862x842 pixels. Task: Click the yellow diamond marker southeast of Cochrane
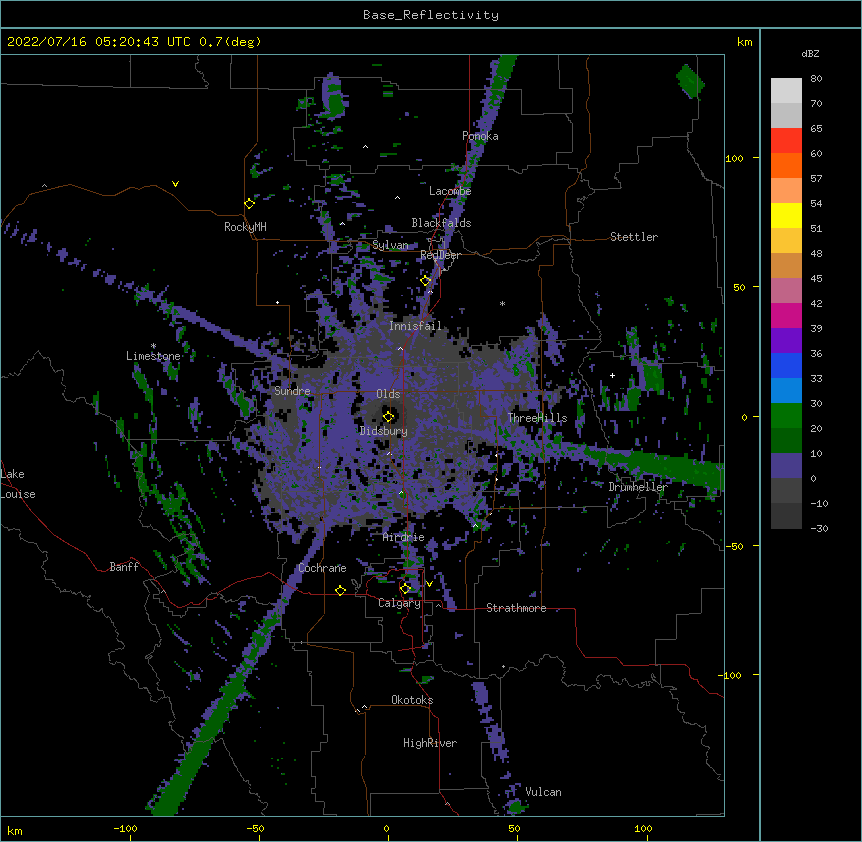click(x=340, y=591)
